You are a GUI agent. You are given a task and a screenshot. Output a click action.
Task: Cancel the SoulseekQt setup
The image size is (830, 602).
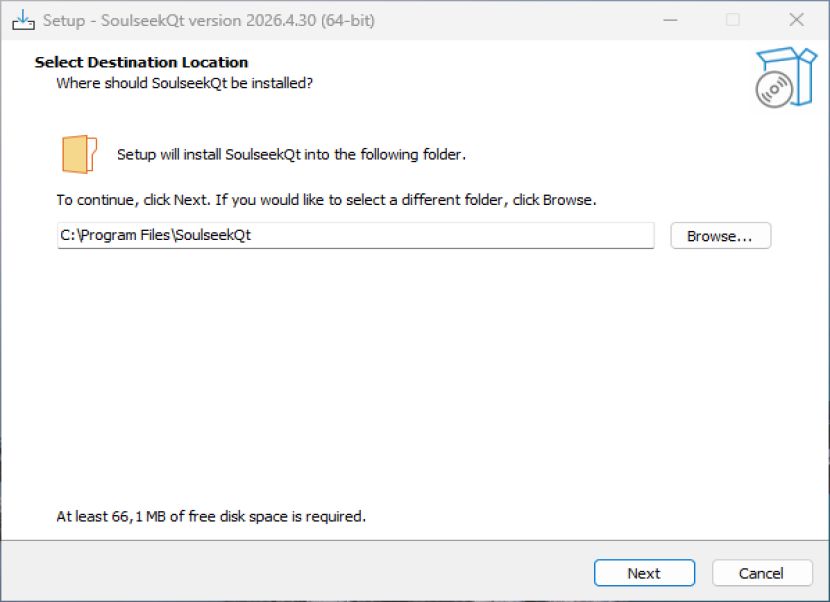tap(762, 573)
